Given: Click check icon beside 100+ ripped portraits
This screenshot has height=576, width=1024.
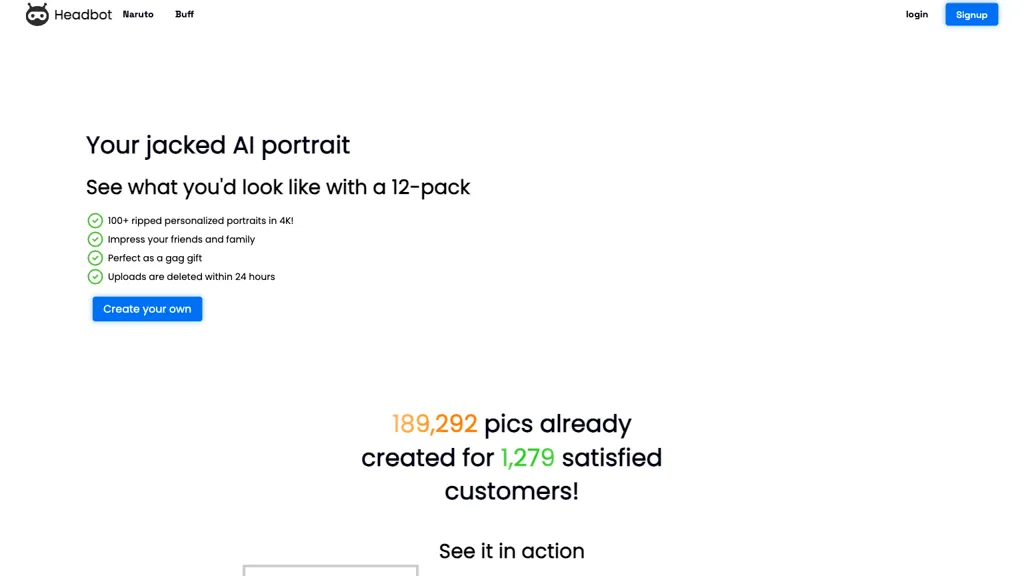Looking at the screenshot, I should pyautogui.click(x=95, y=221).
